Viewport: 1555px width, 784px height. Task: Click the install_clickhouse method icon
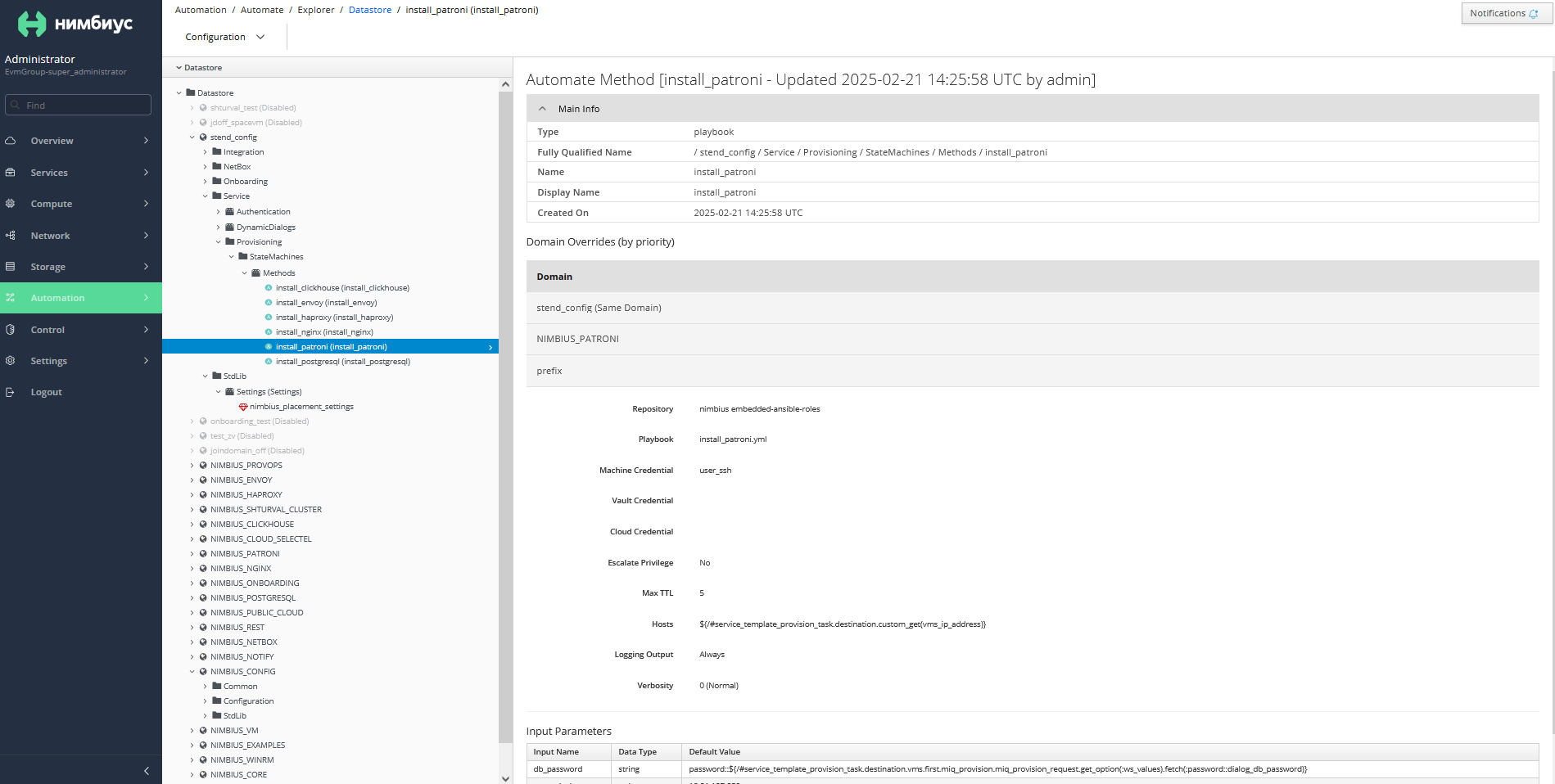click(269, 287)
